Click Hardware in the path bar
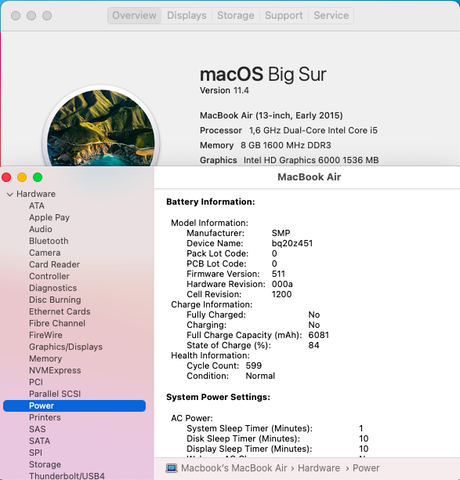The height and width of the screenshot is (480, 460). tap(319, 468)
